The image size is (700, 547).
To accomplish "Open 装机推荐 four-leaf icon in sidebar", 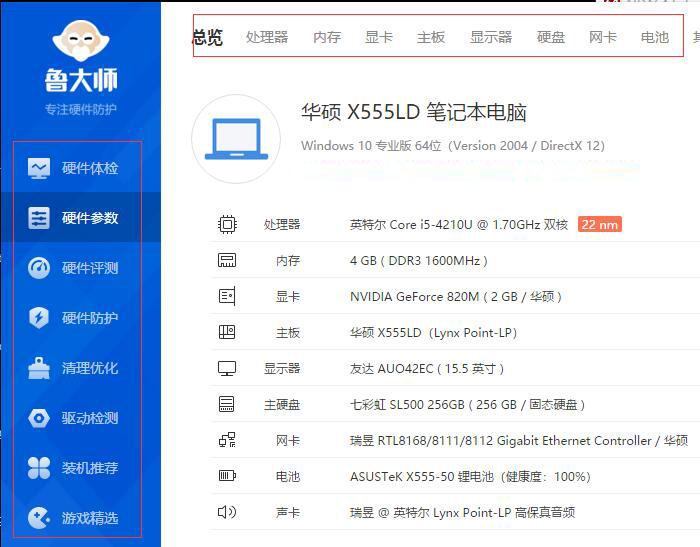I will point(39,468).
